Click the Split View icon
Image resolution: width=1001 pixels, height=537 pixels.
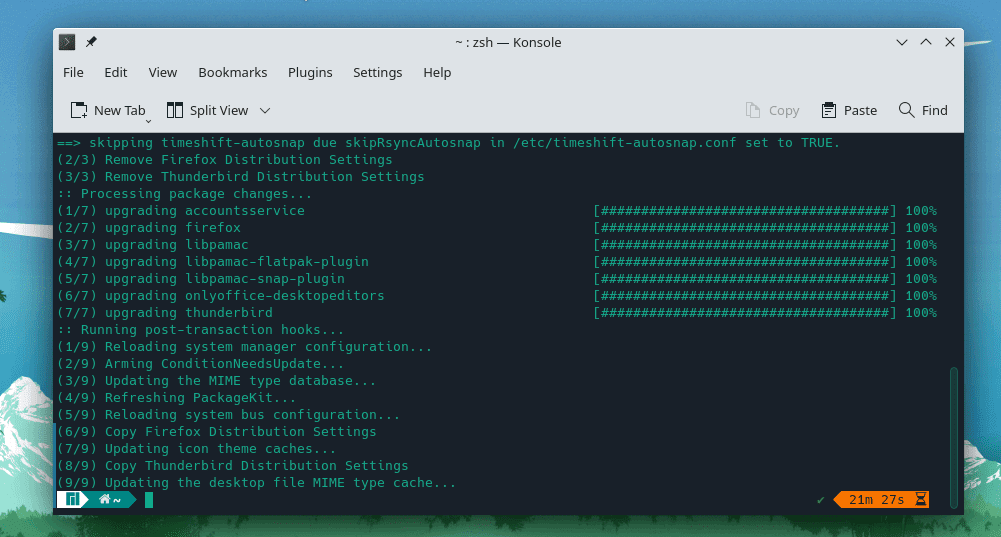click(174, 110)
